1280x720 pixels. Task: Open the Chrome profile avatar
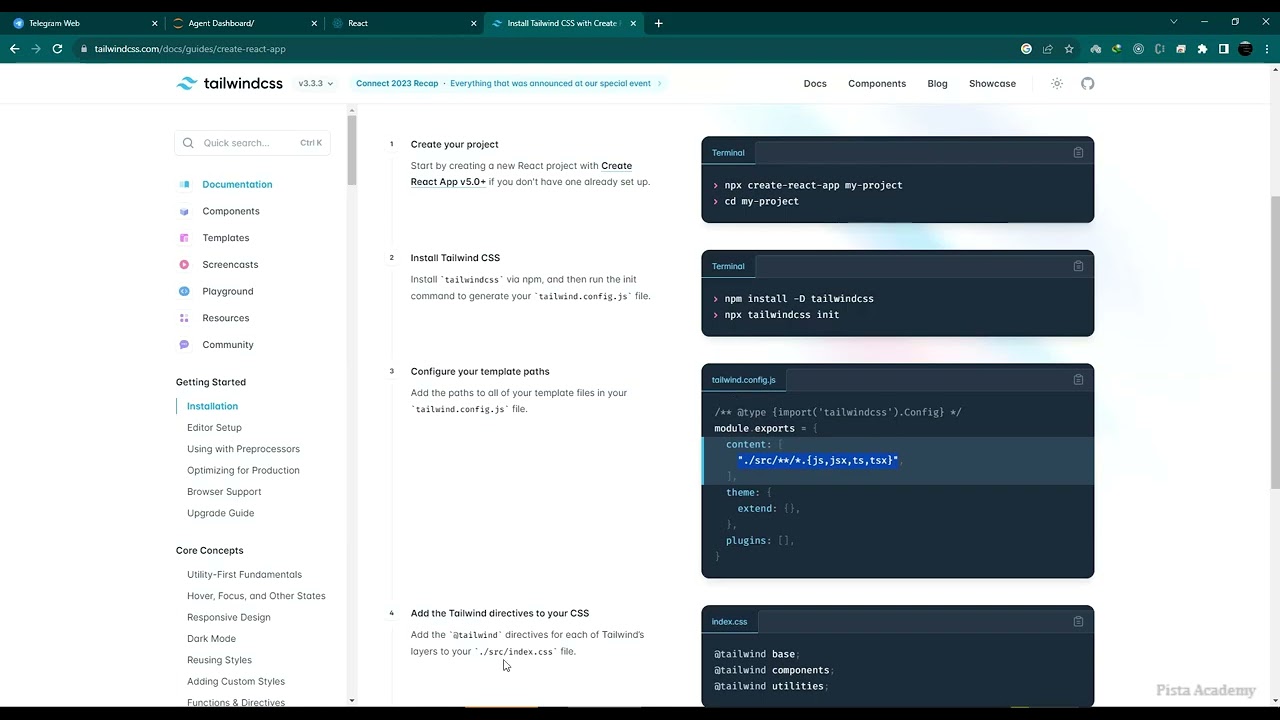click(1245, 49)
